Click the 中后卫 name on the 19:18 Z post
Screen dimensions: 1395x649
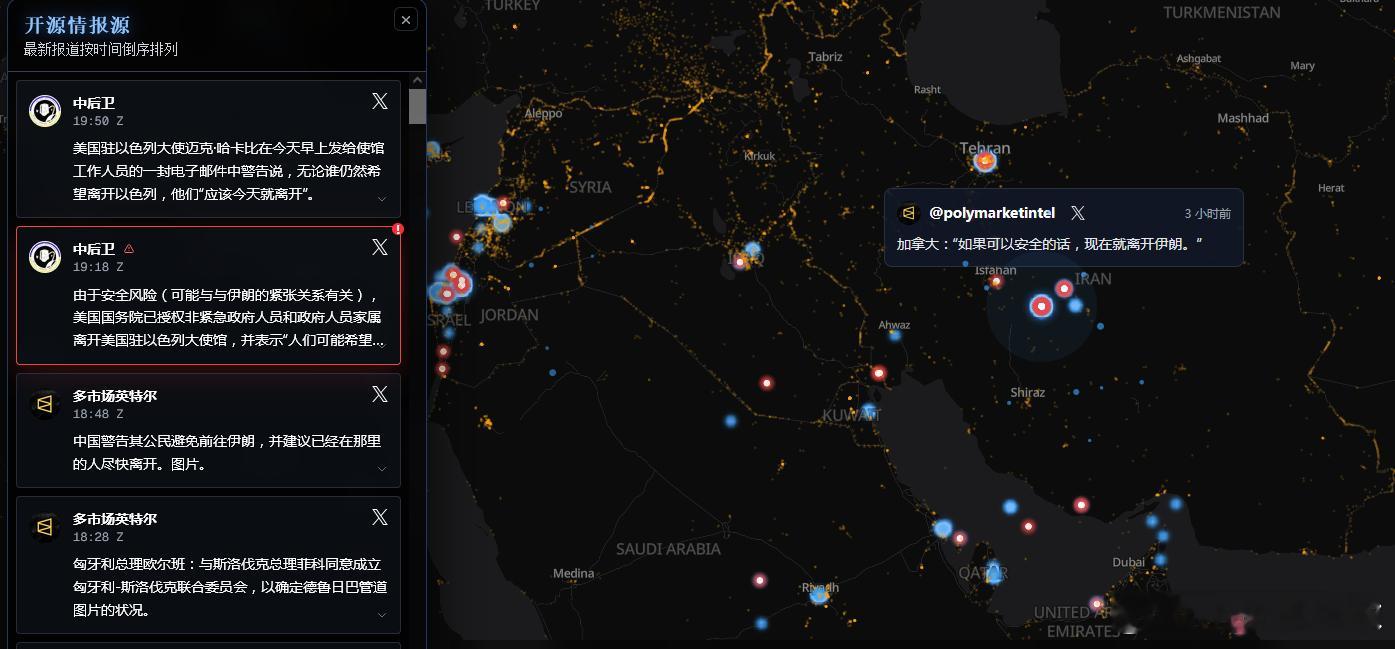(x=94, y=249)
